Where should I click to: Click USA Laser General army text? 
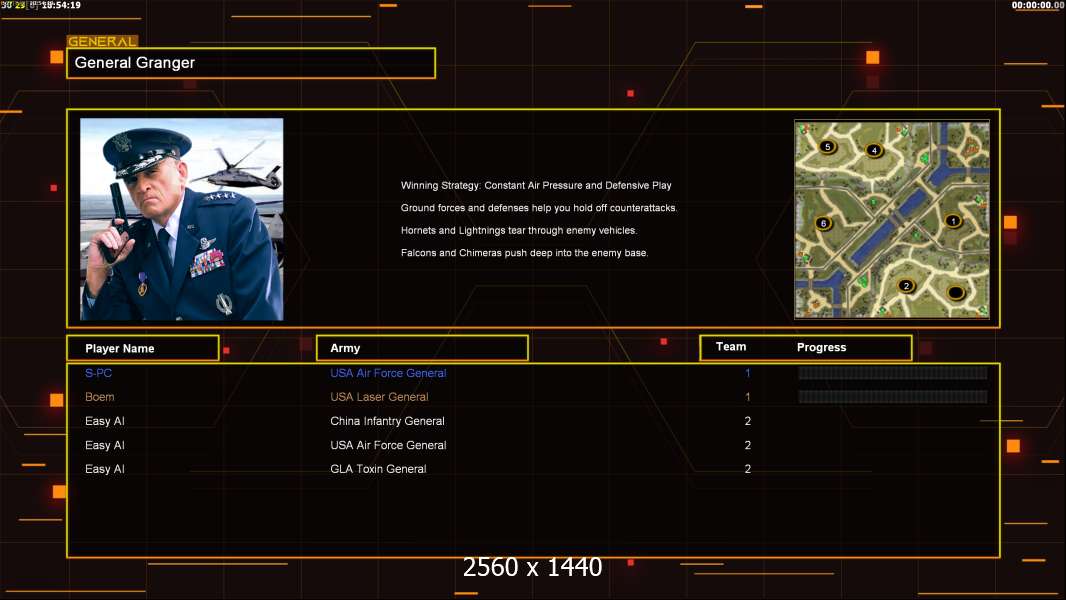pyautogui.click(x=379, y=397)
